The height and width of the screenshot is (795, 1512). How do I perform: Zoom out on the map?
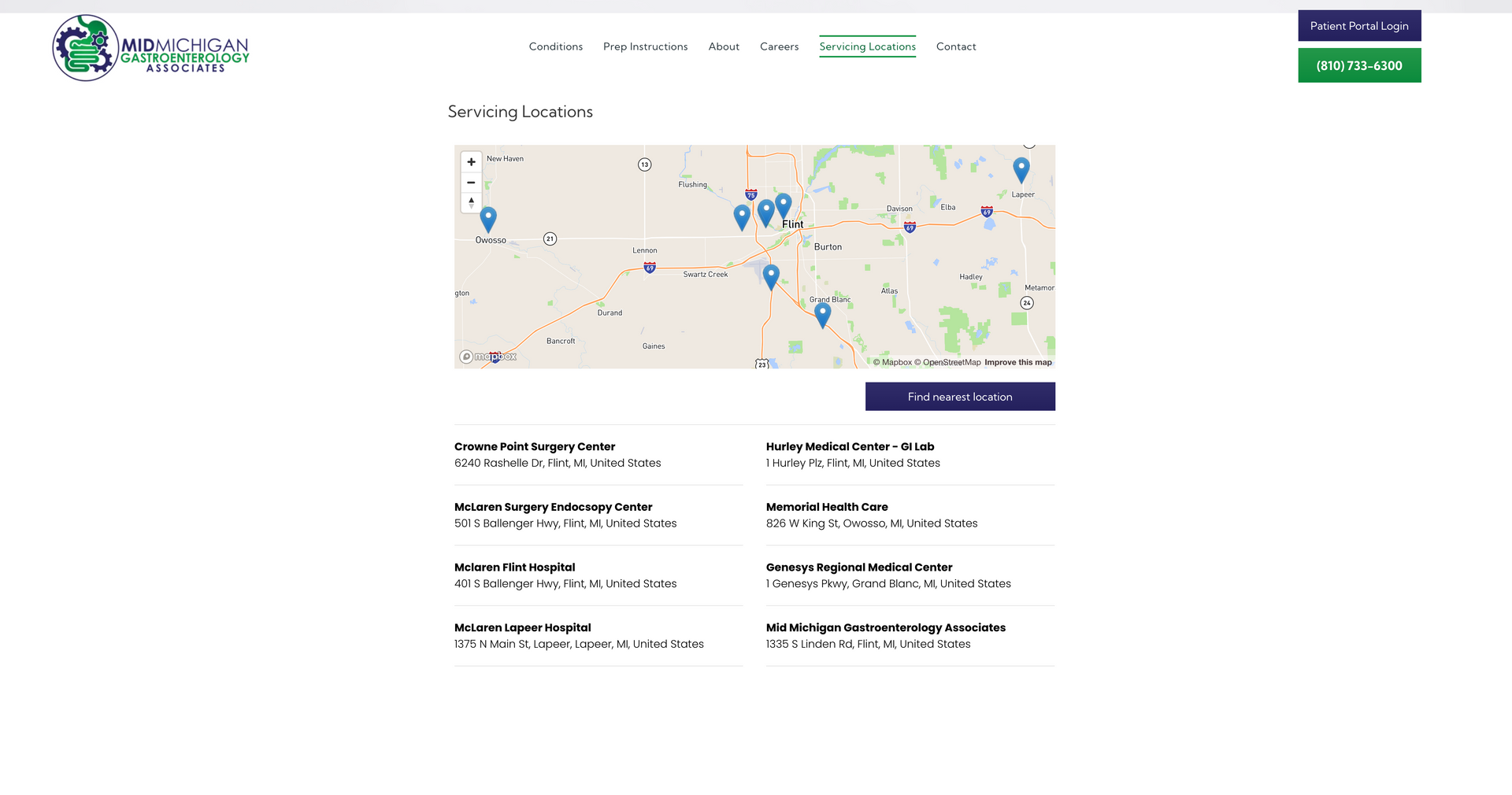471,183
